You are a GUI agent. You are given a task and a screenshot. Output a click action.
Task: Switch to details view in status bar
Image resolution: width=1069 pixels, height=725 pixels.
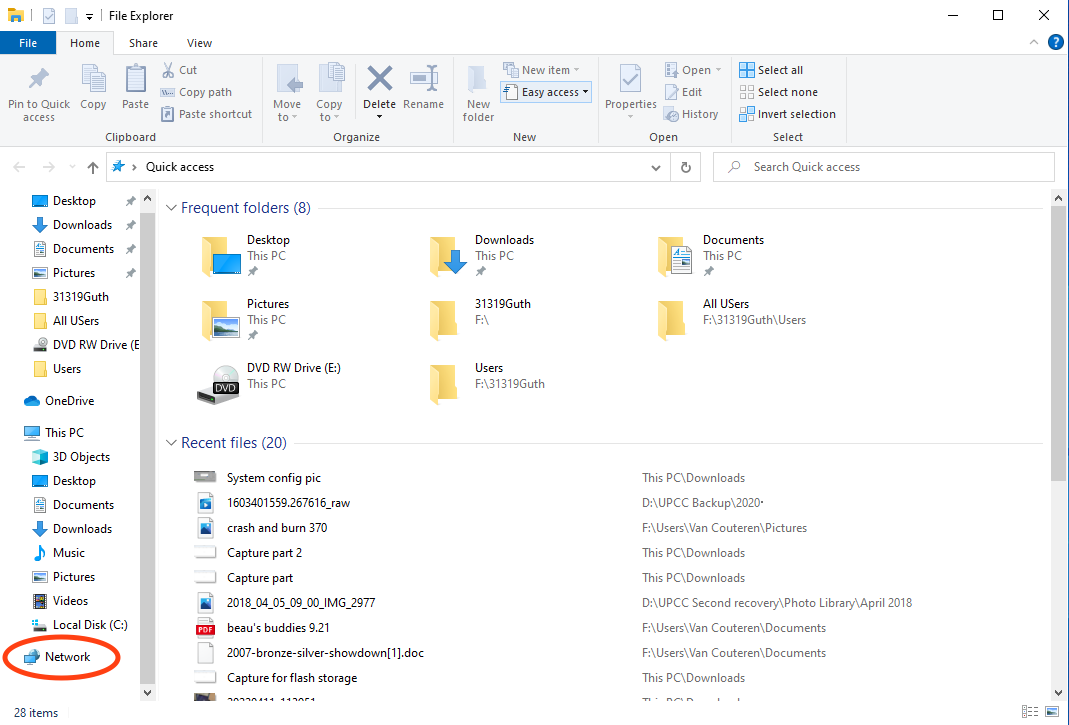[1031, 713]
